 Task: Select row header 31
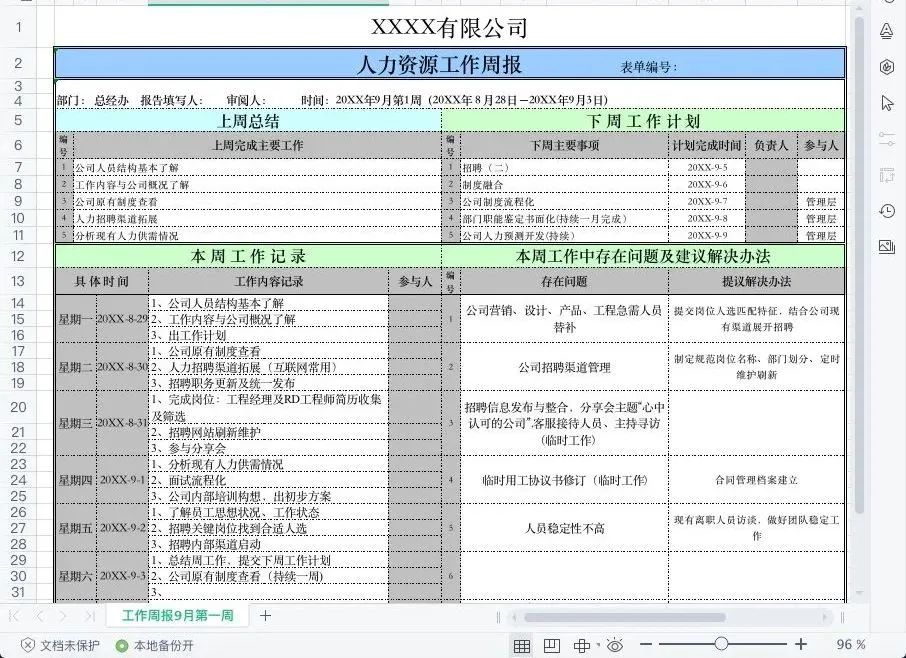(x=18, y=592)
